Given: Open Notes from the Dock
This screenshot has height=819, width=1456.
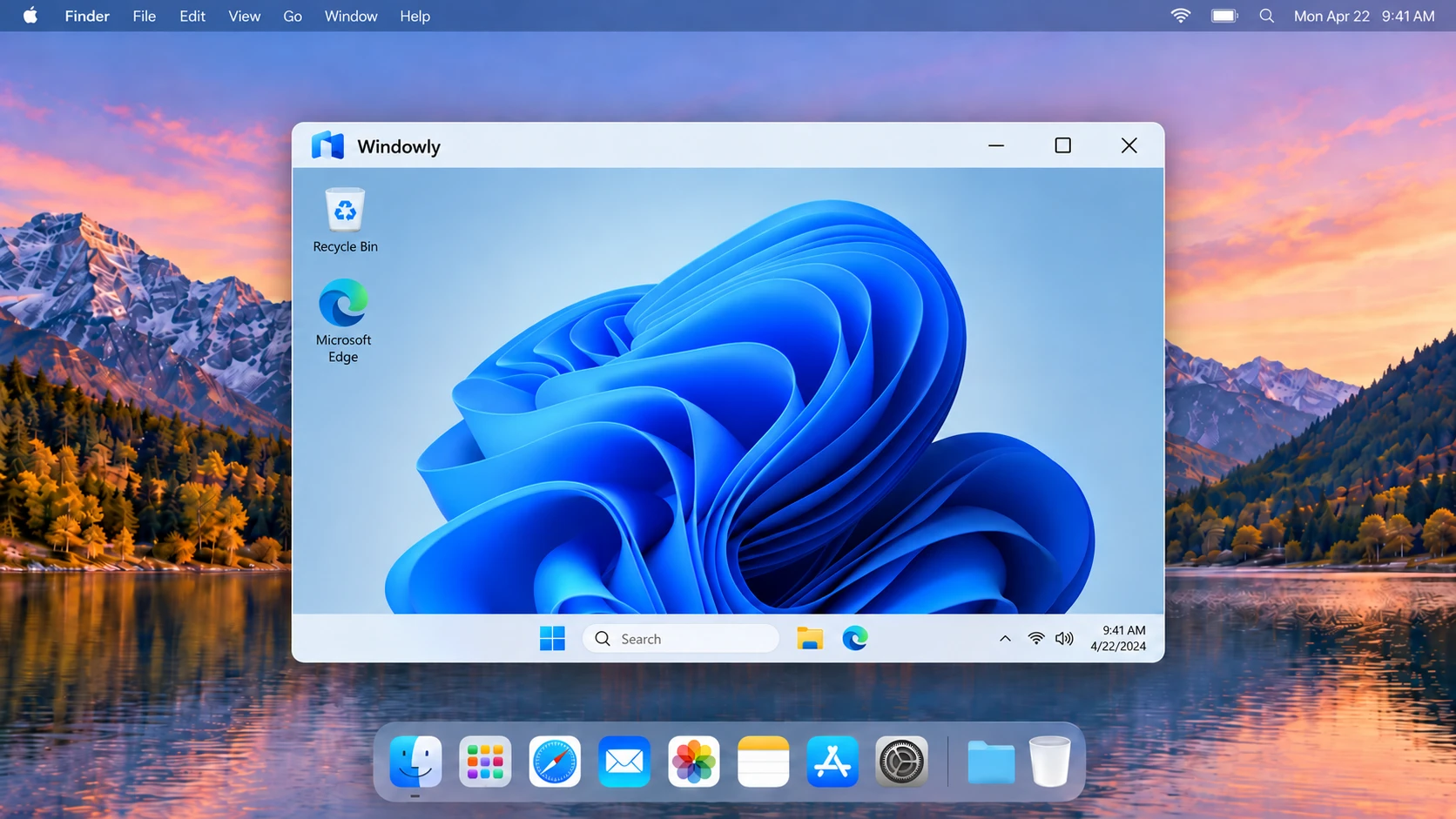Looking at the screenshot, I should 764,762.
